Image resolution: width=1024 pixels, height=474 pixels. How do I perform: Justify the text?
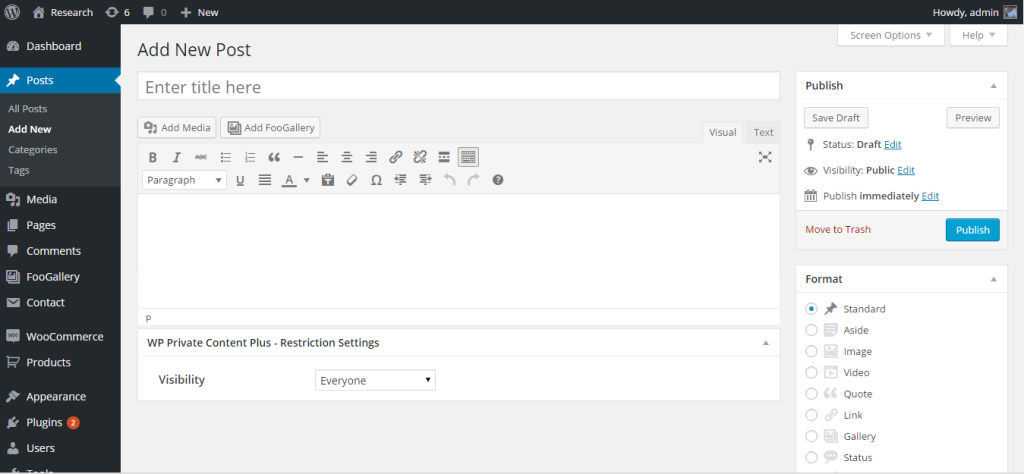[264, 180]
